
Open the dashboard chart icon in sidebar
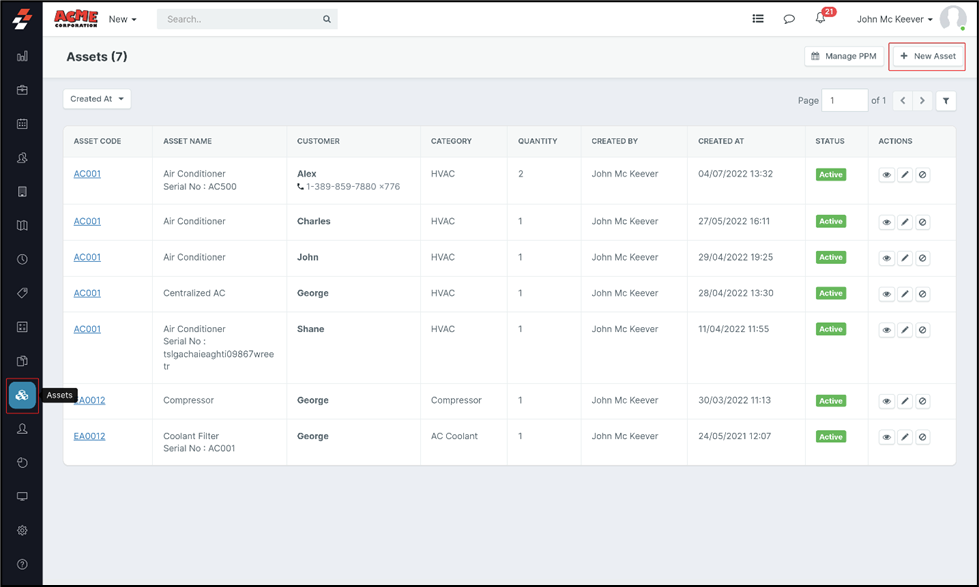(x=22, y=56)
